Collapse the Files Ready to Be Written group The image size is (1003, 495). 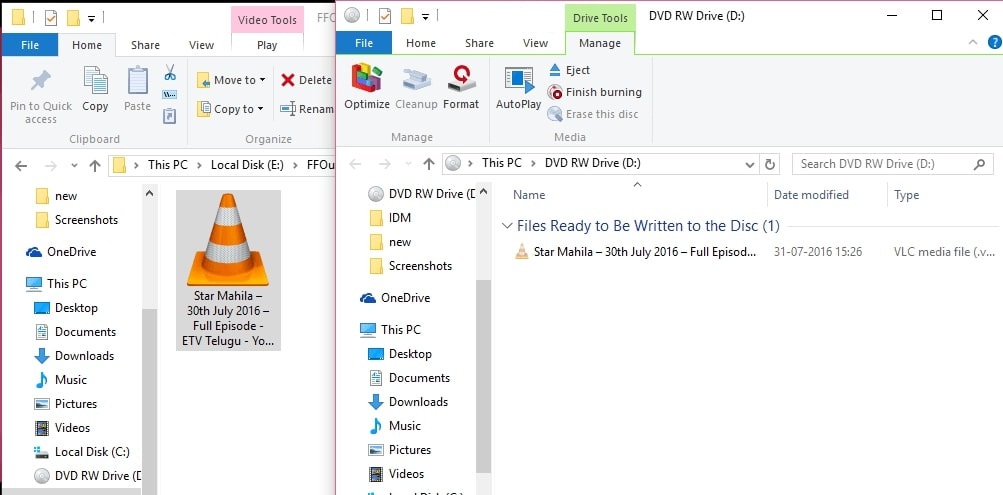click(507, 226)
